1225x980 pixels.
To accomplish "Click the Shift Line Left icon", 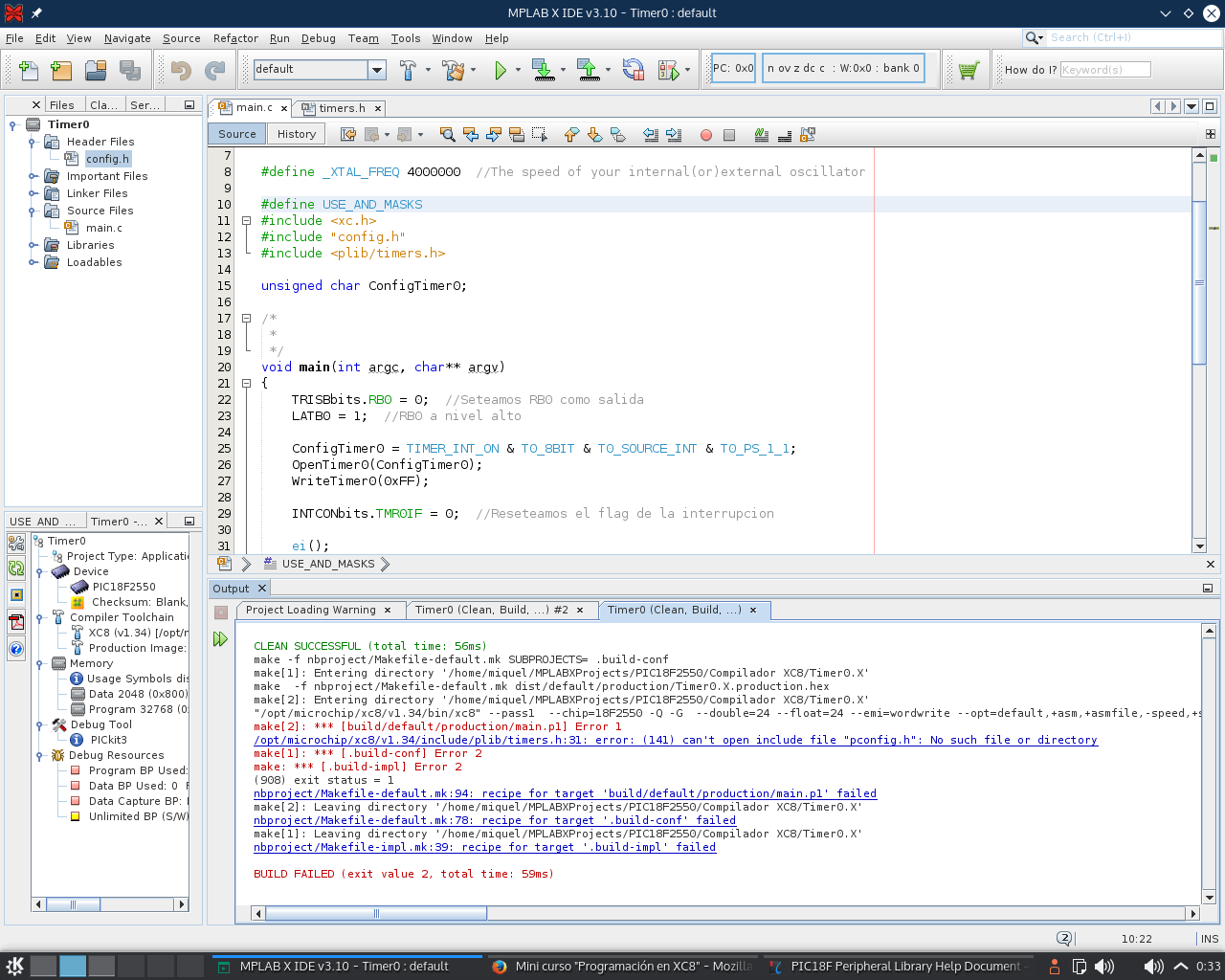I will [x=651, y=135].
